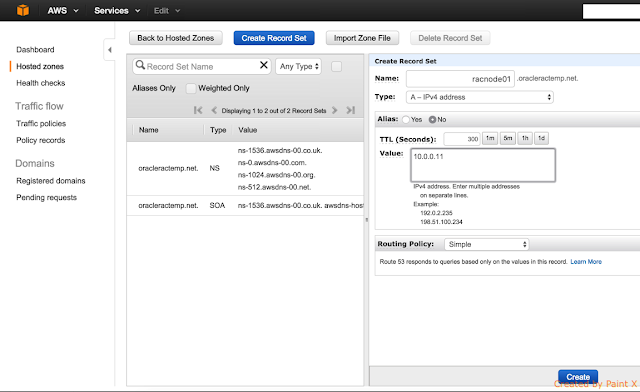640x392 pixels.
Task: Click the Value column header
Action: click(x=247, y=130)
